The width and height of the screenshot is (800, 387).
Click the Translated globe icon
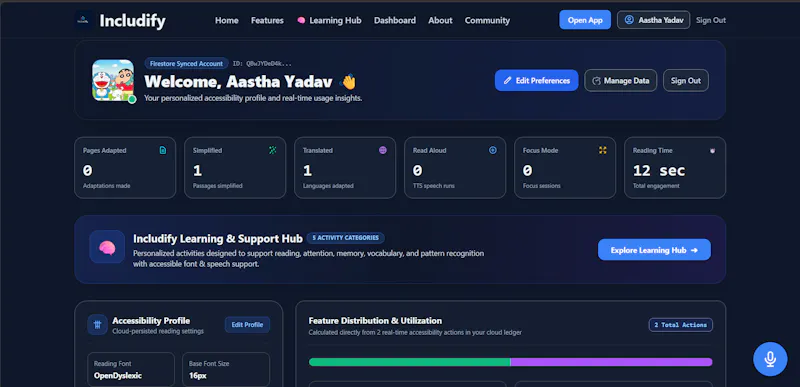[x=383, y=150]
